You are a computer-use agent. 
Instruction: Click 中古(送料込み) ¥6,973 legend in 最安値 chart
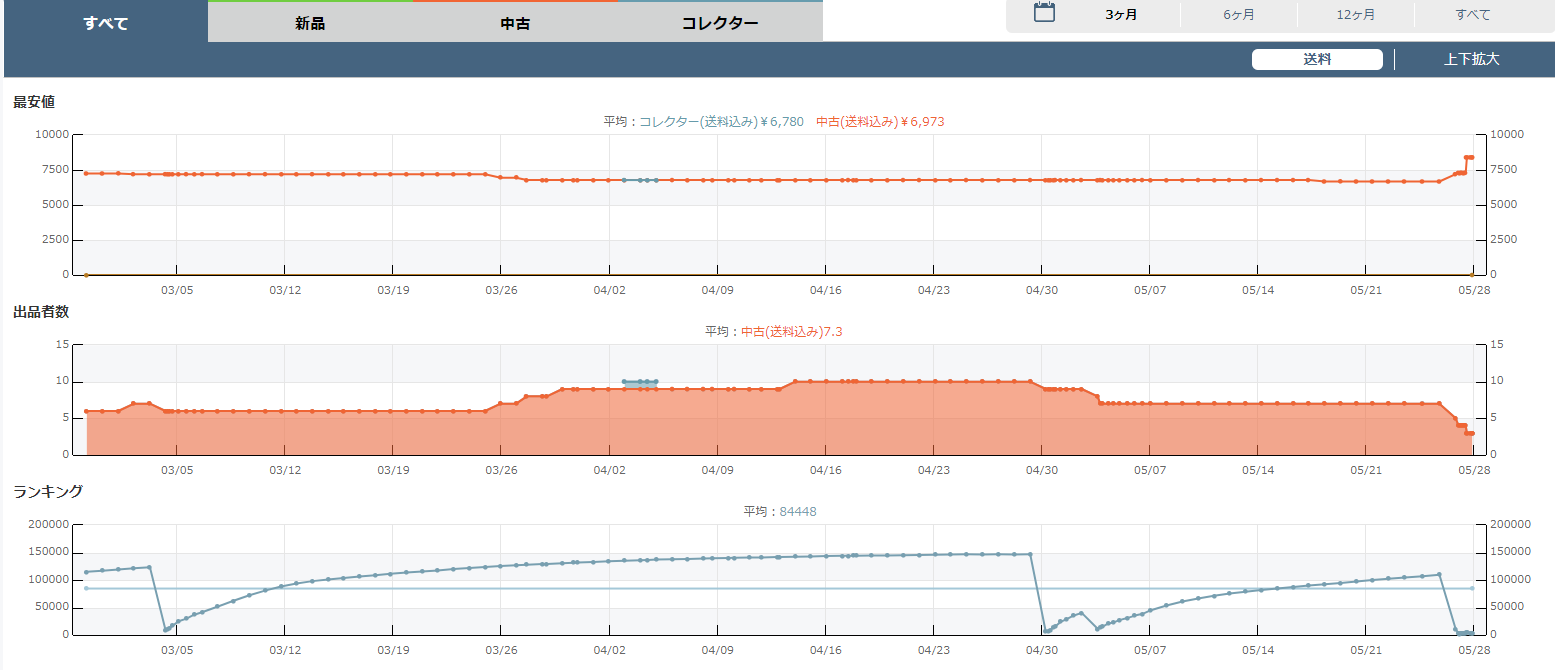click(x=879, y=122)
